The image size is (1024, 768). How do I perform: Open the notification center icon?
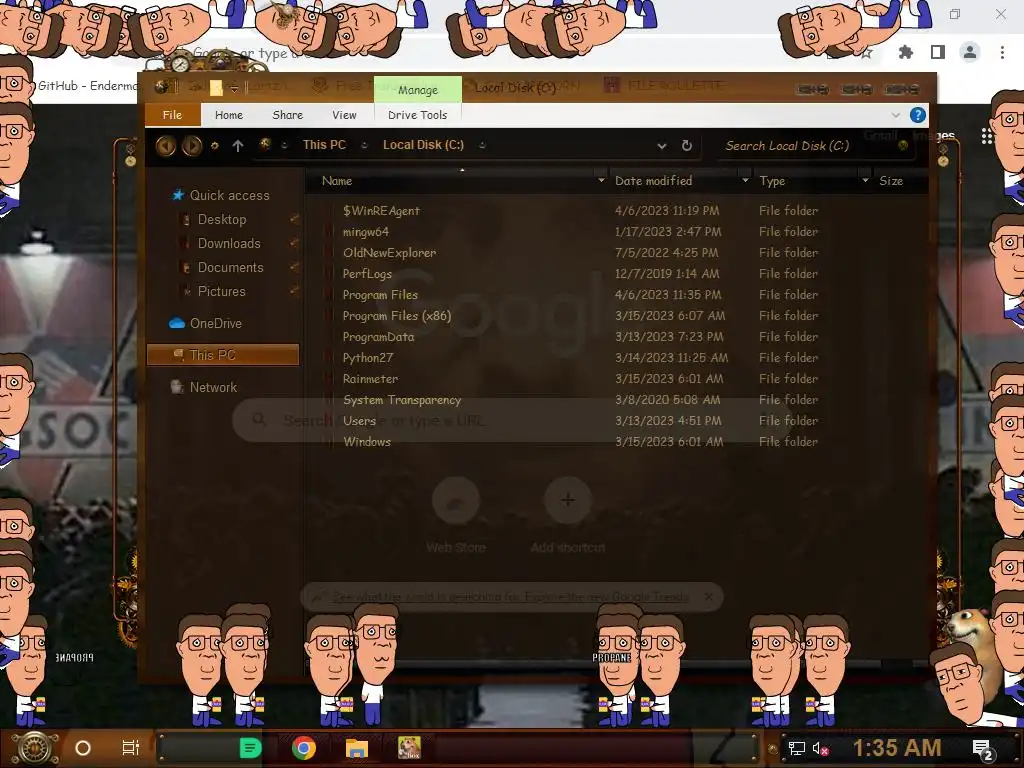coord(982,750)
